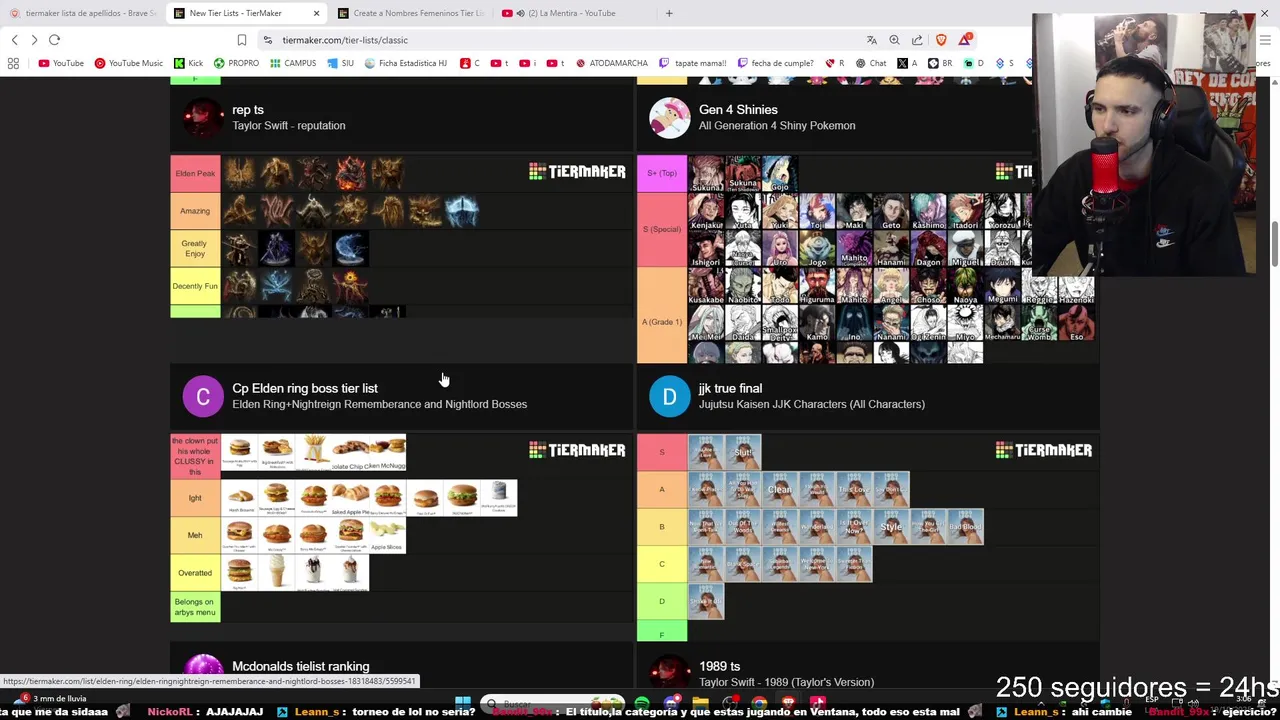Viewport: 1280px width, 720px height.
Task: Open the X bookmark labeled A
Action: click(907, 63)
